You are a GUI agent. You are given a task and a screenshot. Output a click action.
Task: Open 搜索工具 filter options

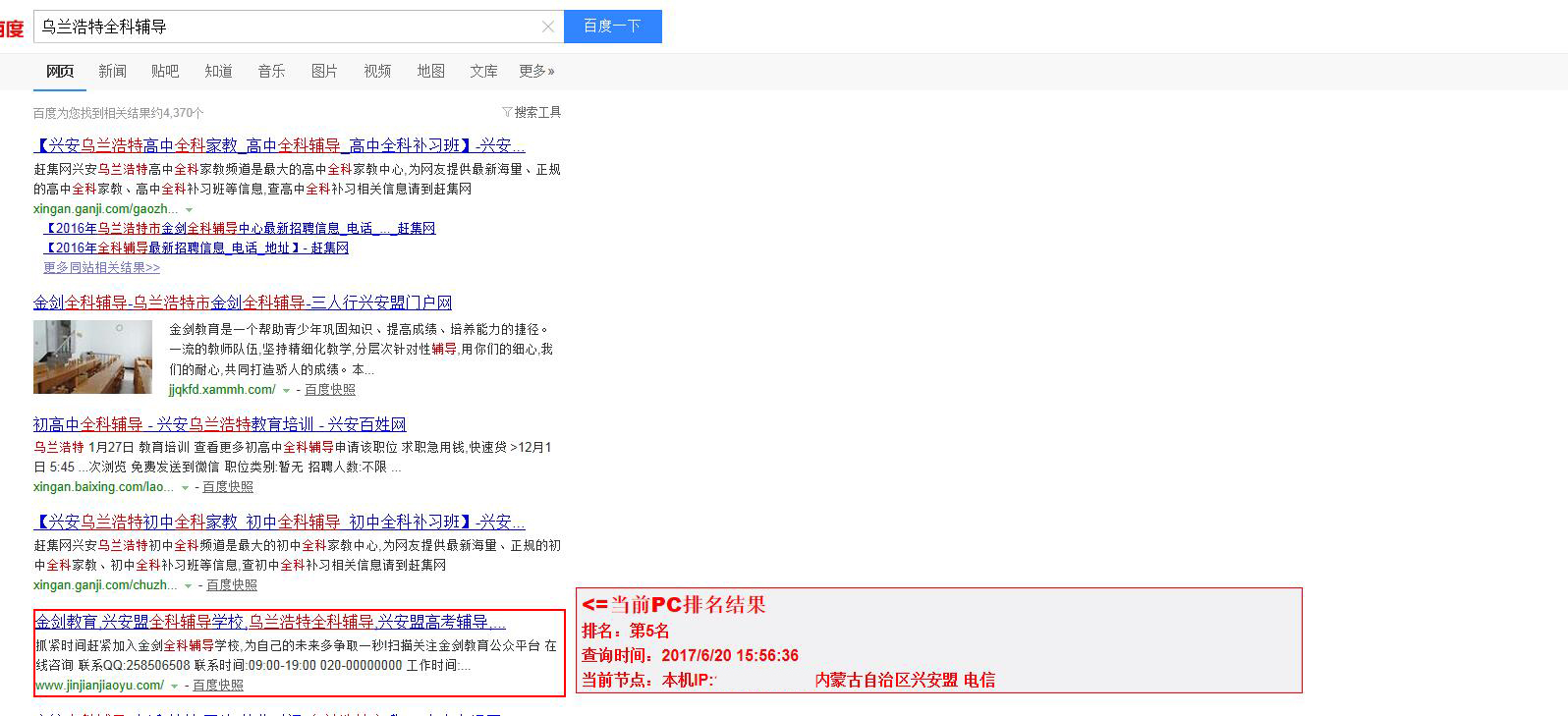[532, 112]
